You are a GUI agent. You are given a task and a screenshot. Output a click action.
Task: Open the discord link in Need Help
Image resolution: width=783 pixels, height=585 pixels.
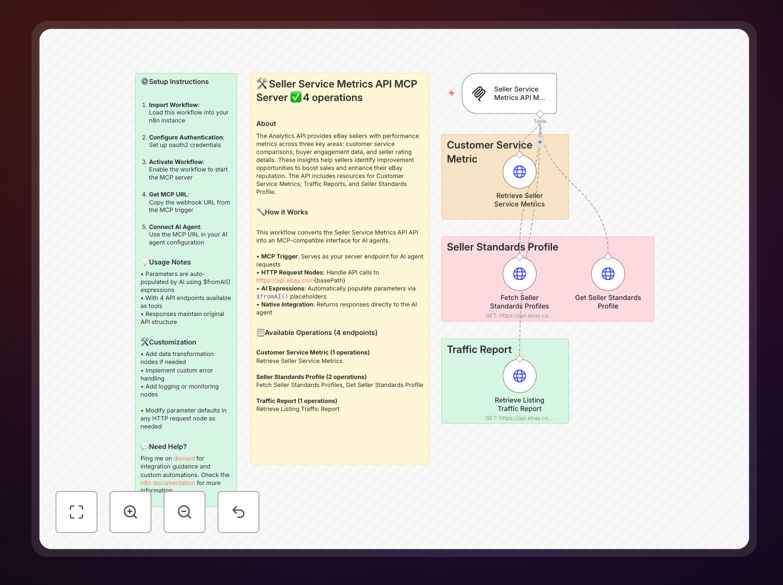click(184, 458)
